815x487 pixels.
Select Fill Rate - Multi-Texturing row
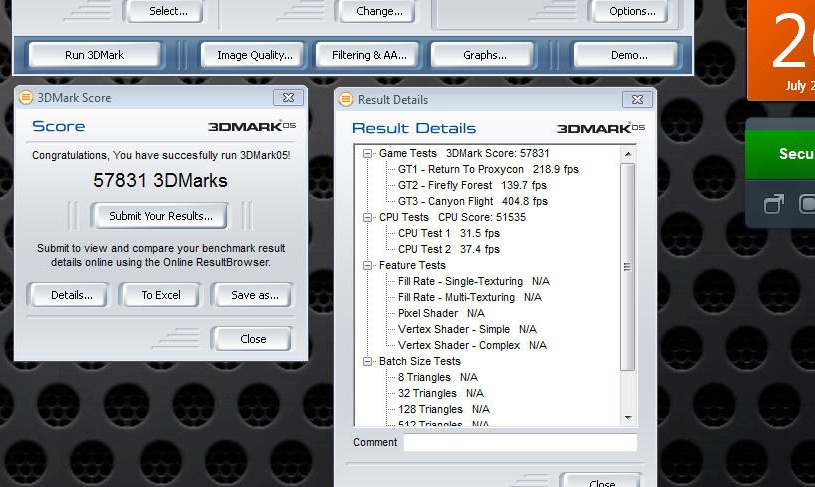tap(469, 297)
